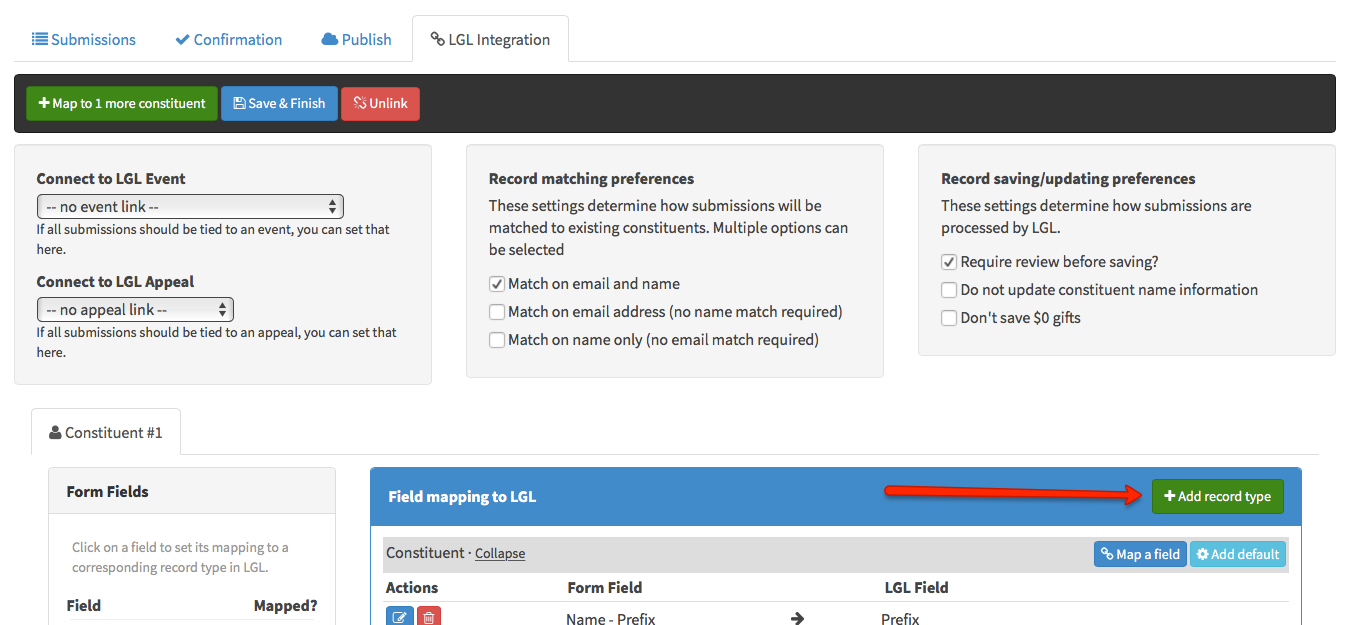The image size is (1350, 625).
Task: Click the Record matching preferences heading
Action: [x=591, y=179]
